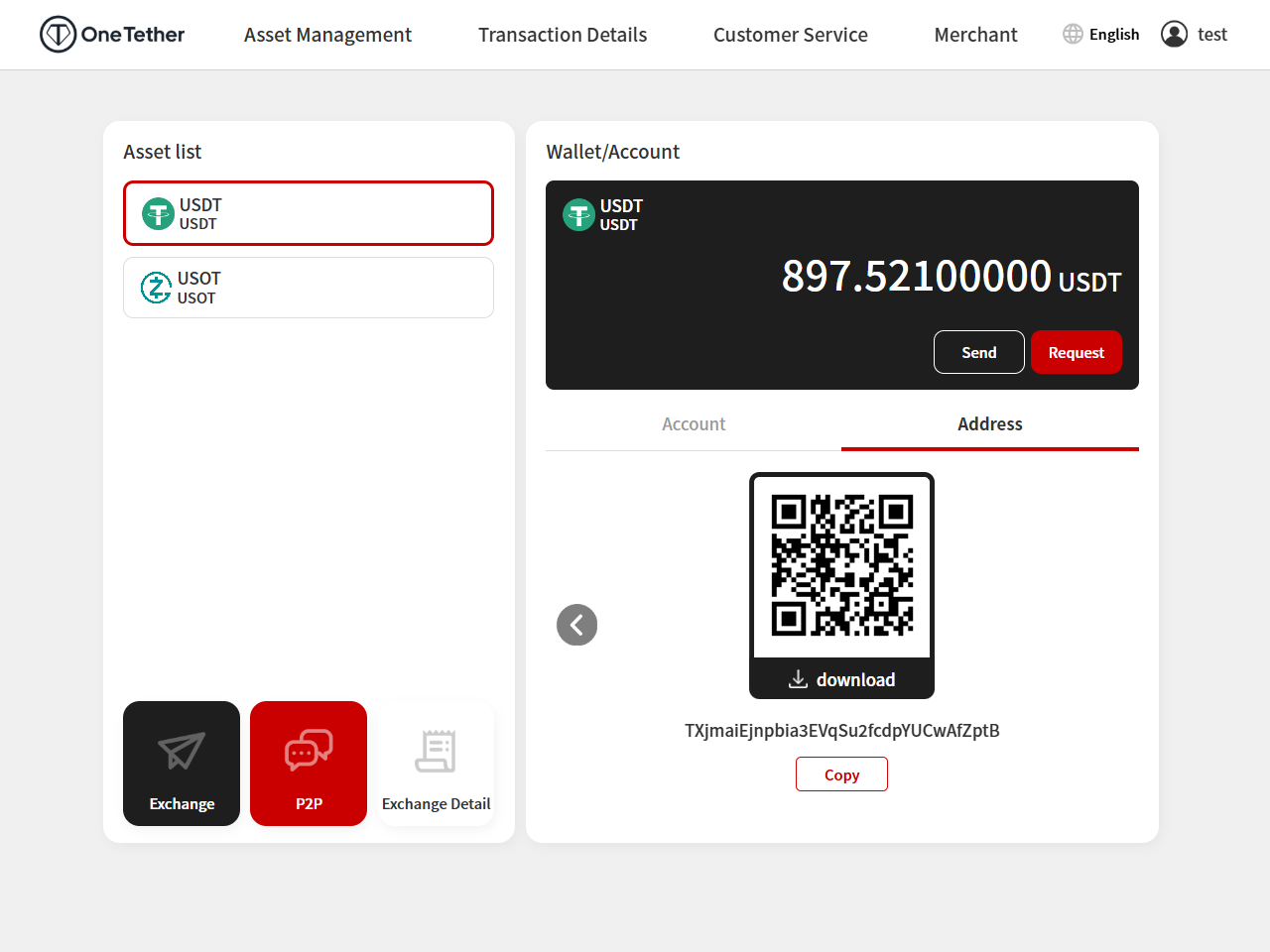The height and width of the screenshot is (952, 1270).
Task: Open the P2P chat bubbles tile
Action: pos(309,764)
